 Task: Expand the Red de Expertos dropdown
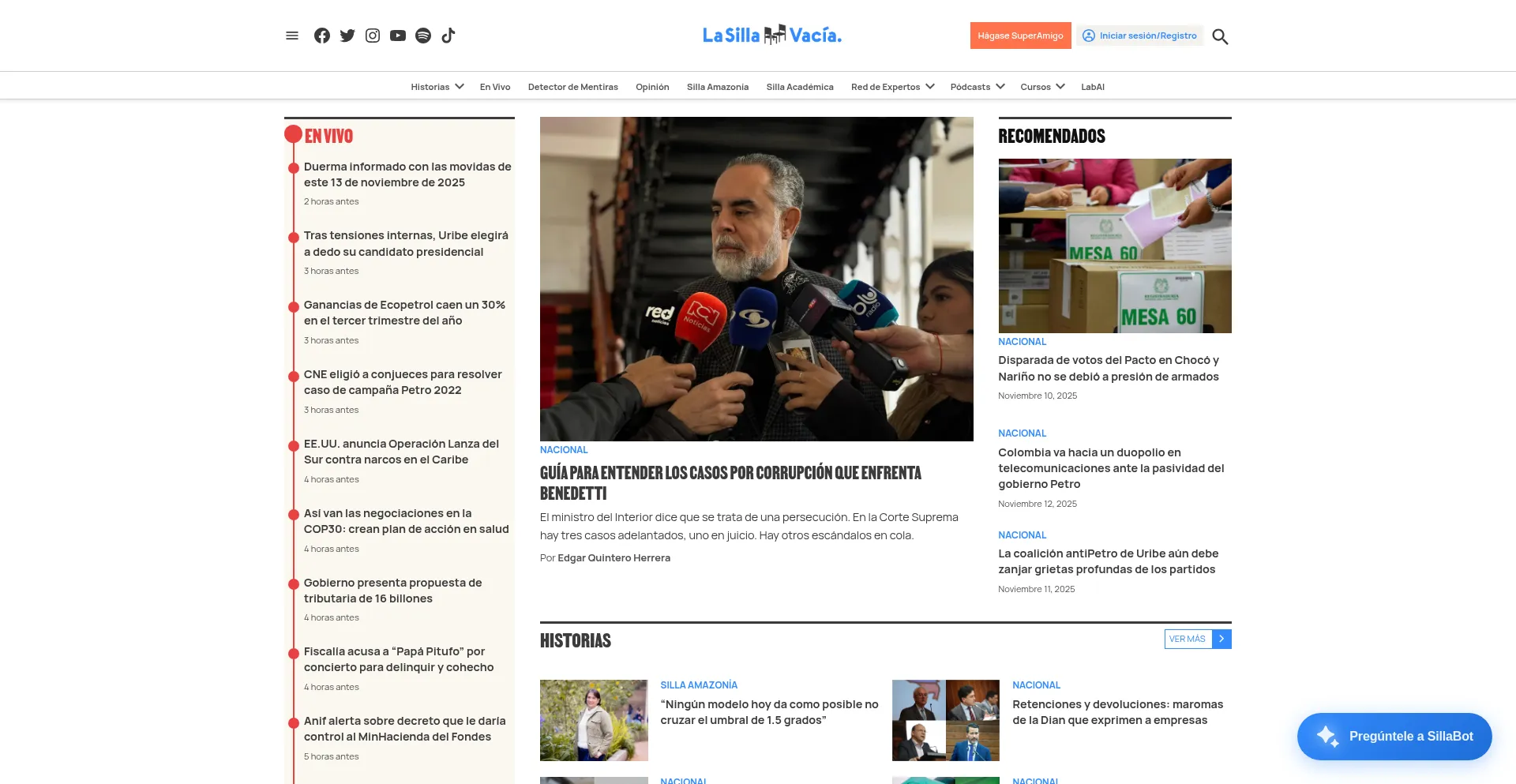[x=930, y=87]
